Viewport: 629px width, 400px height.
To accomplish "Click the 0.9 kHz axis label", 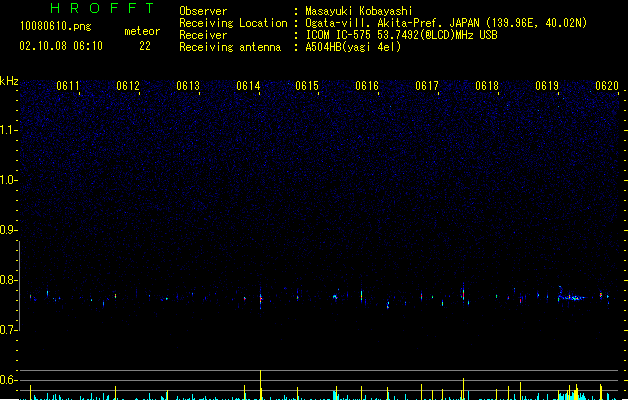I will (9, 230).
